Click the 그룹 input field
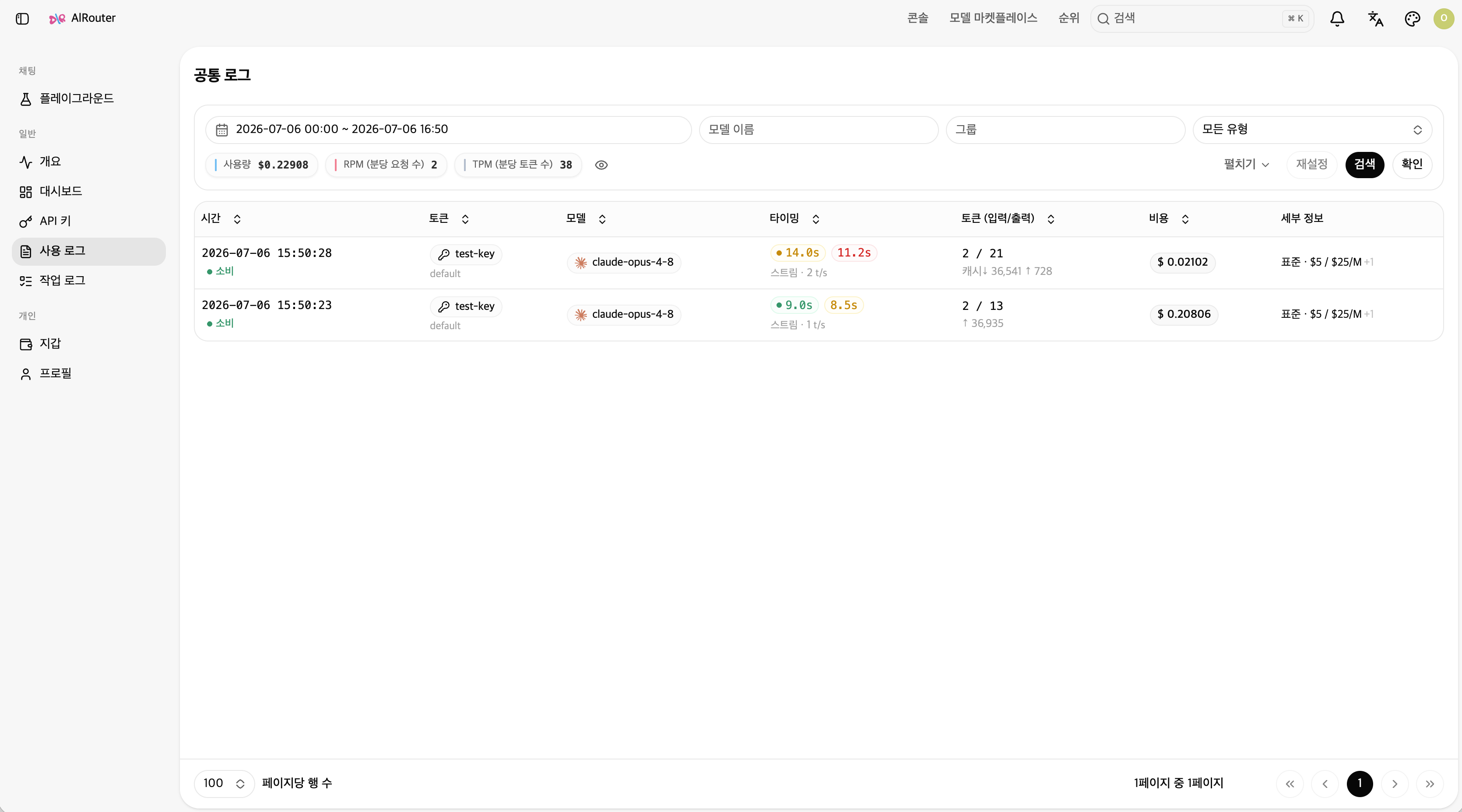 click(x=1065, y=130)
